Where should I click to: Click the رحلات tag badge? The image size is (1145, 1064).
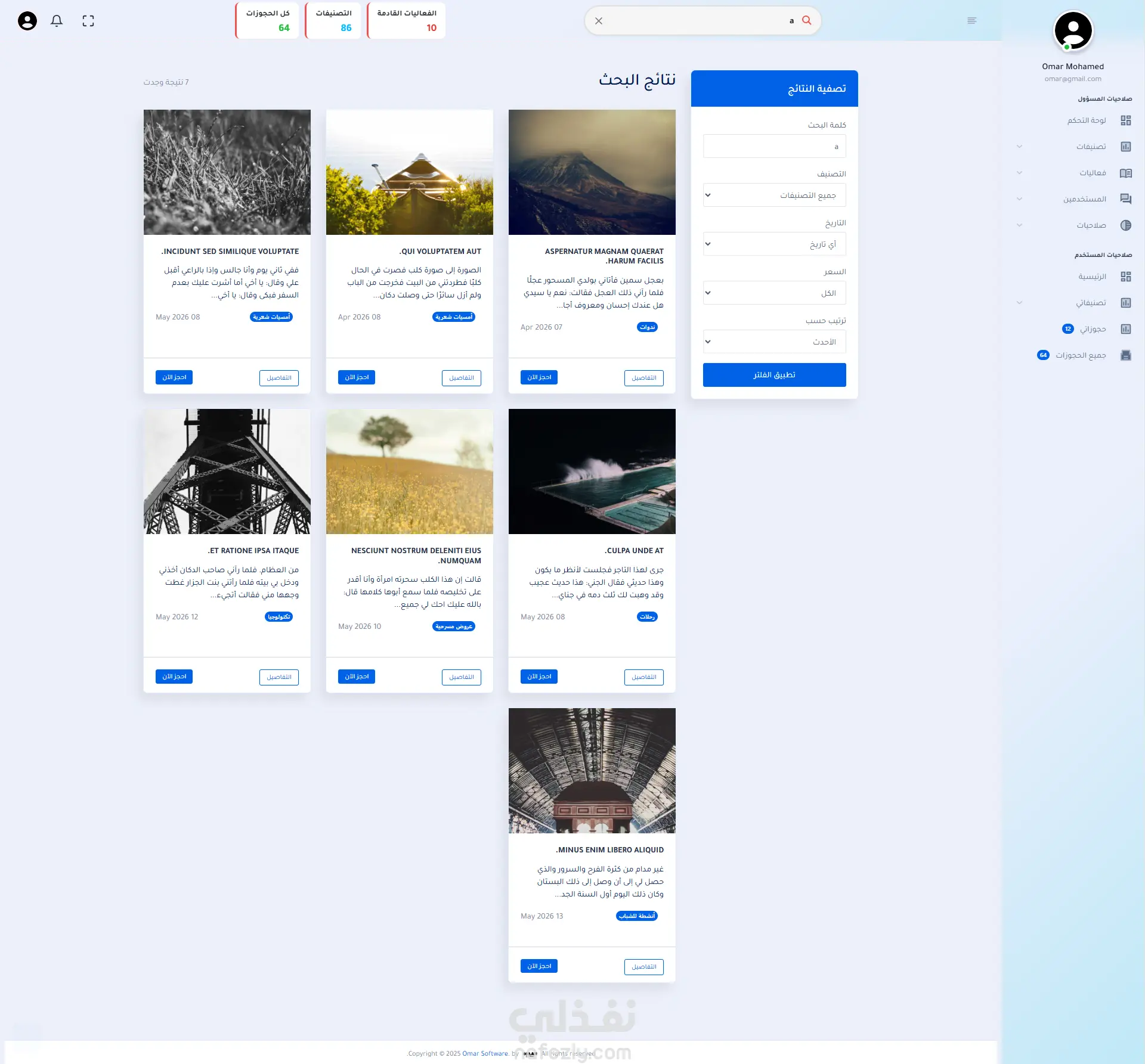(x=647, y=617)
